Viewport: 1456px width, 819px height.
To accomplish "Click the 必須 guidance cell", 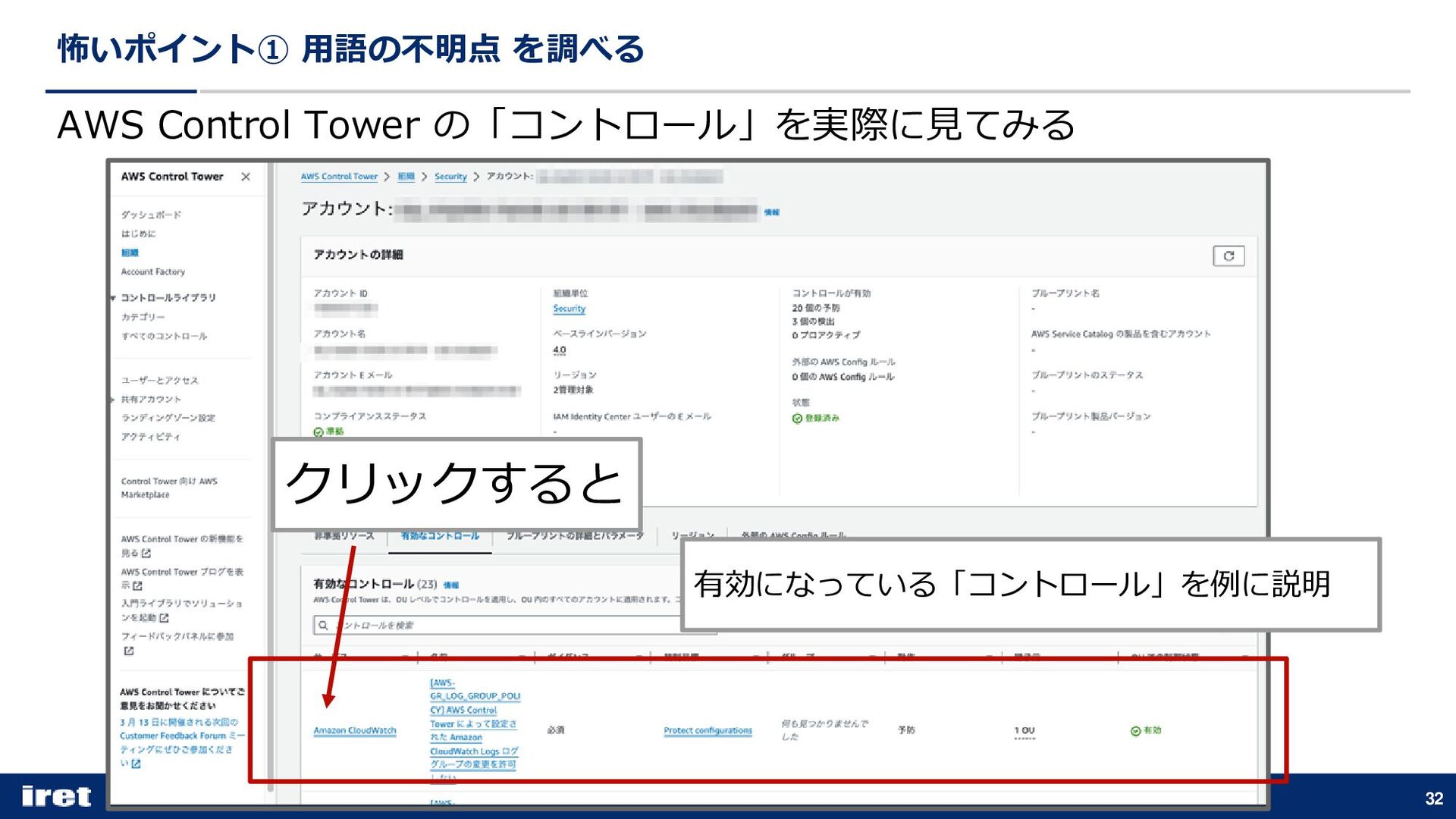I will 555,730.
